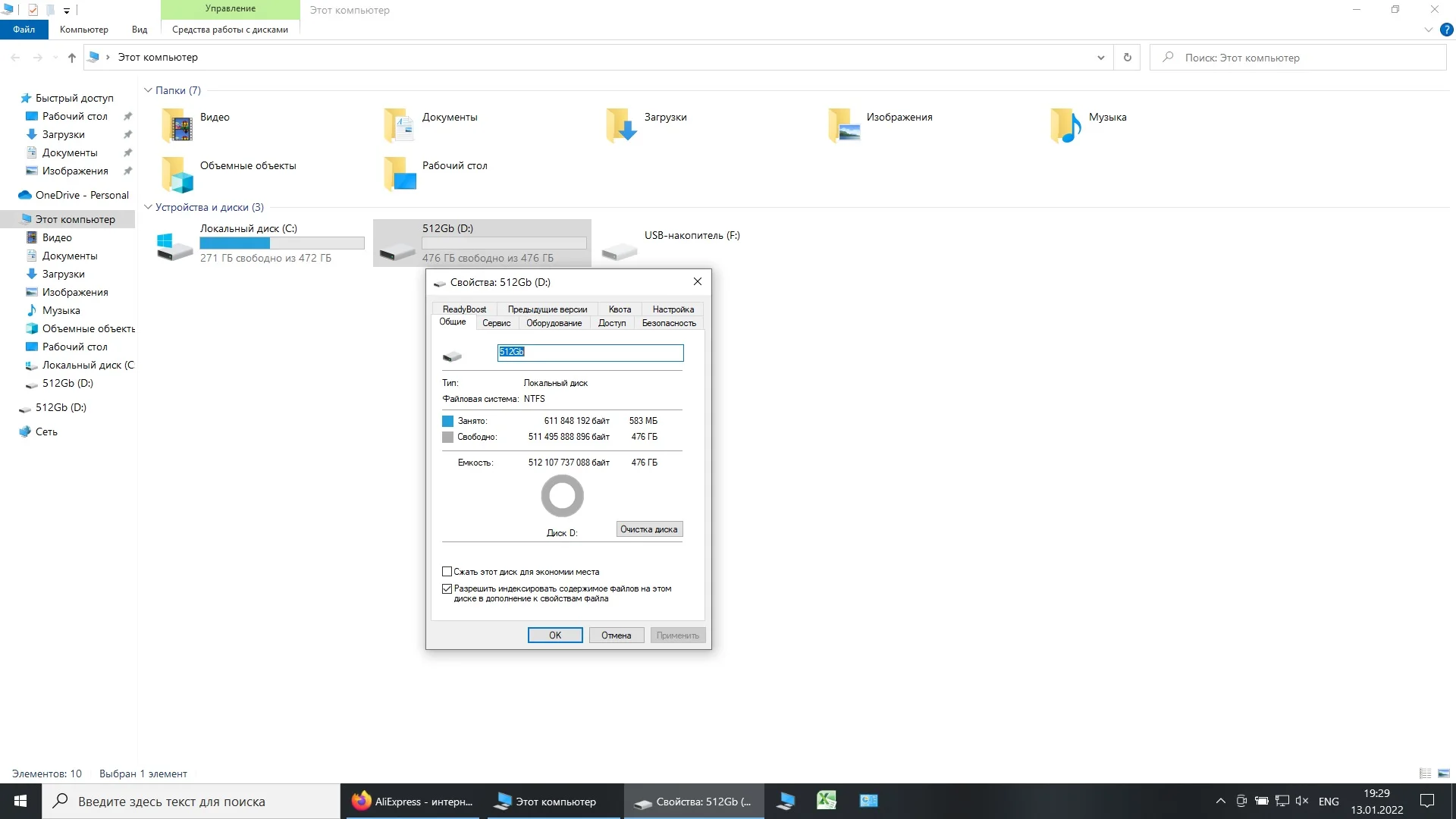The image size is (1456, 819).
Task: Click the Очистка диска button
Action: click(x=649, y=529)
